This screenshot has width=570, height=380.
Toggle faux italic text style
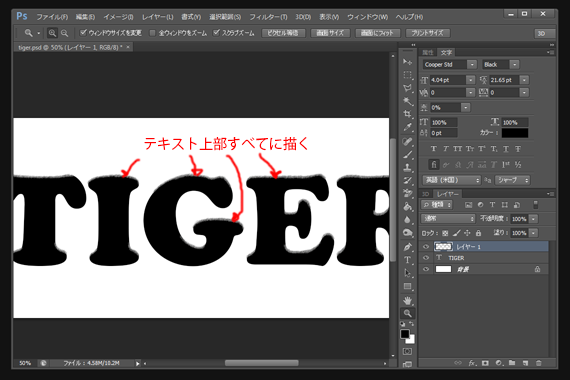point(446,149)
